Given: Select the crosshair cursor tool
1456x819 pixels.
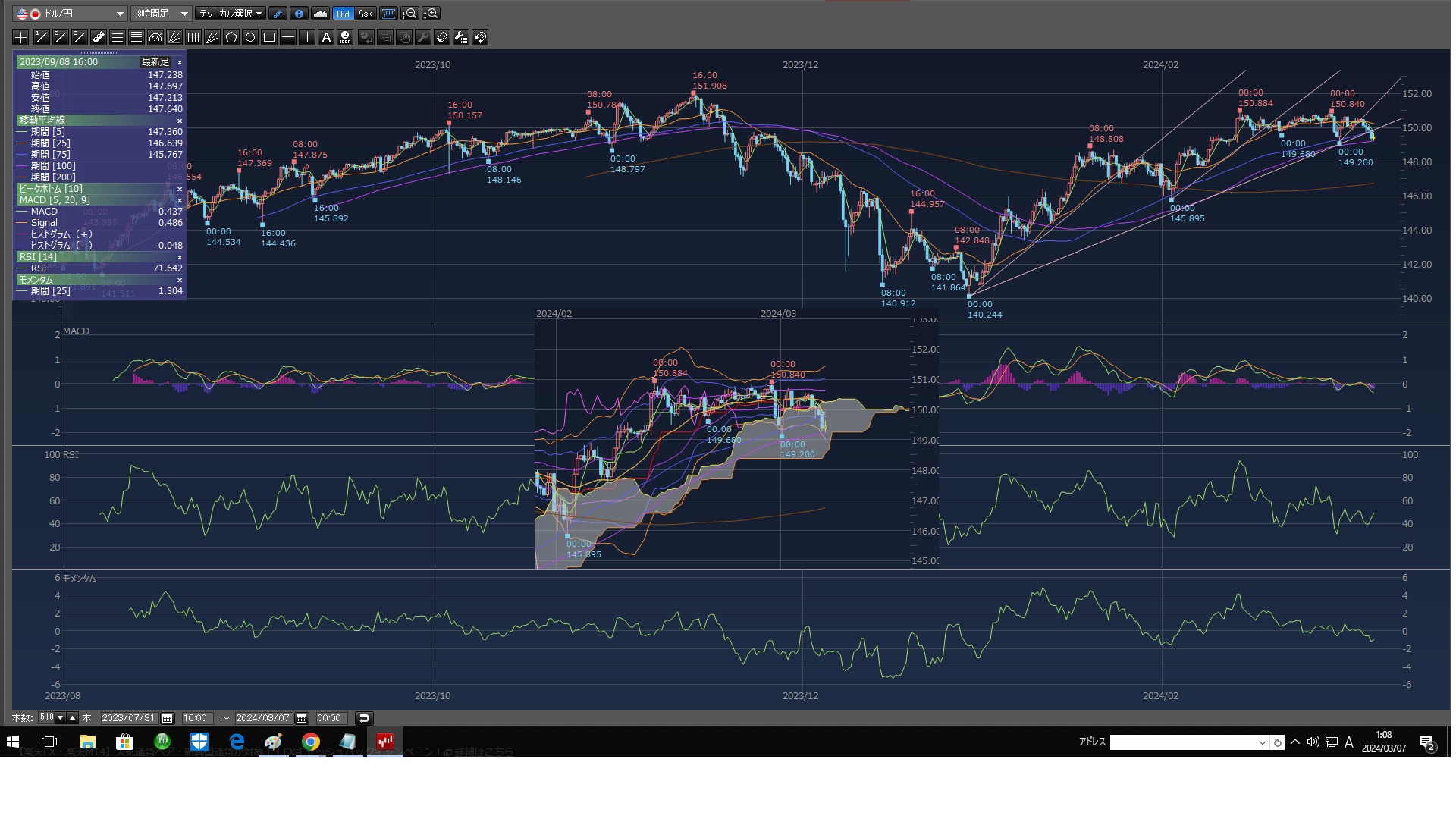Looking at the screenshot, I should pos(20,37).
